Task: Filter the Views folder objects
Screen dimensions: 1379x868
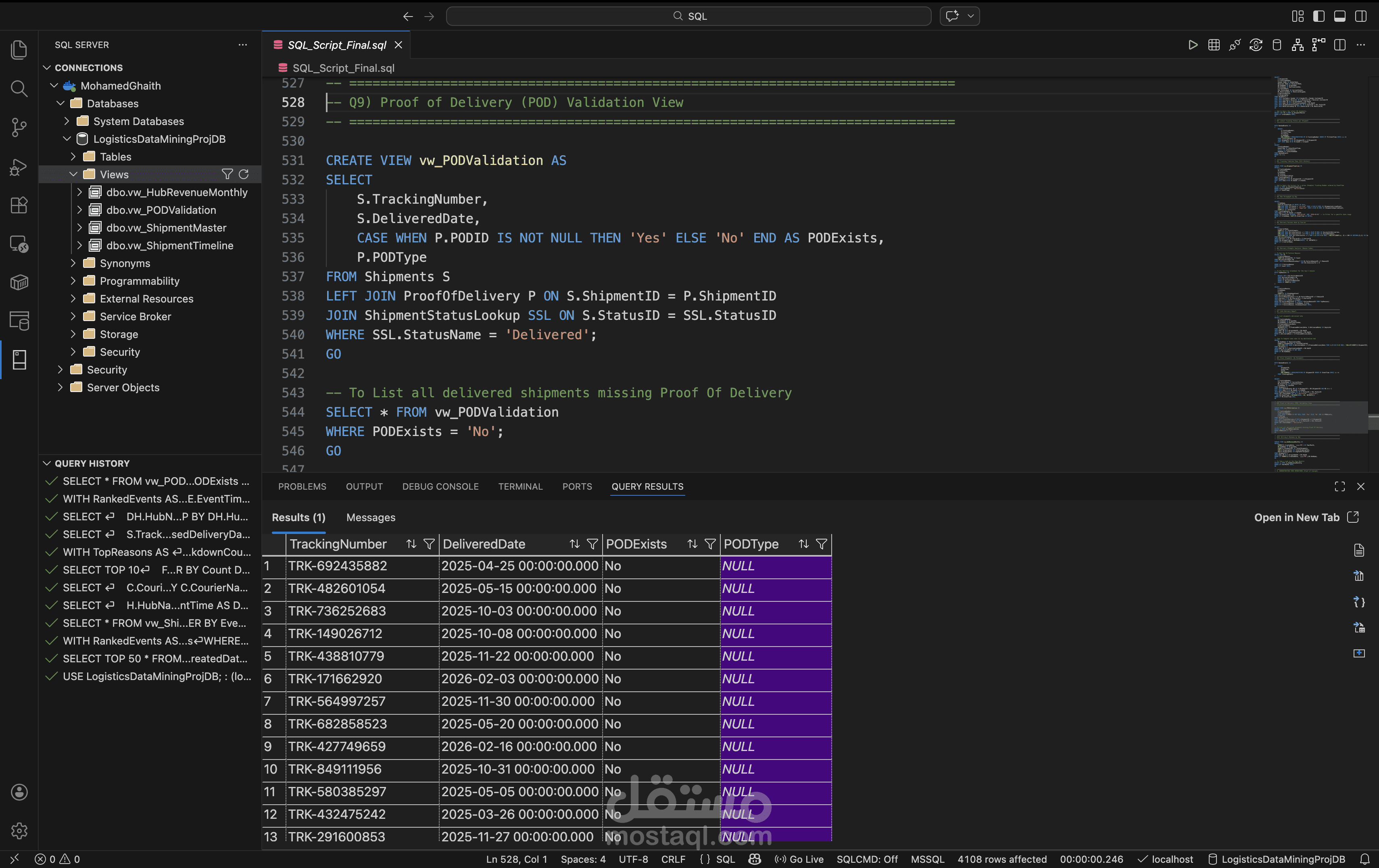Action: point(227,174)
